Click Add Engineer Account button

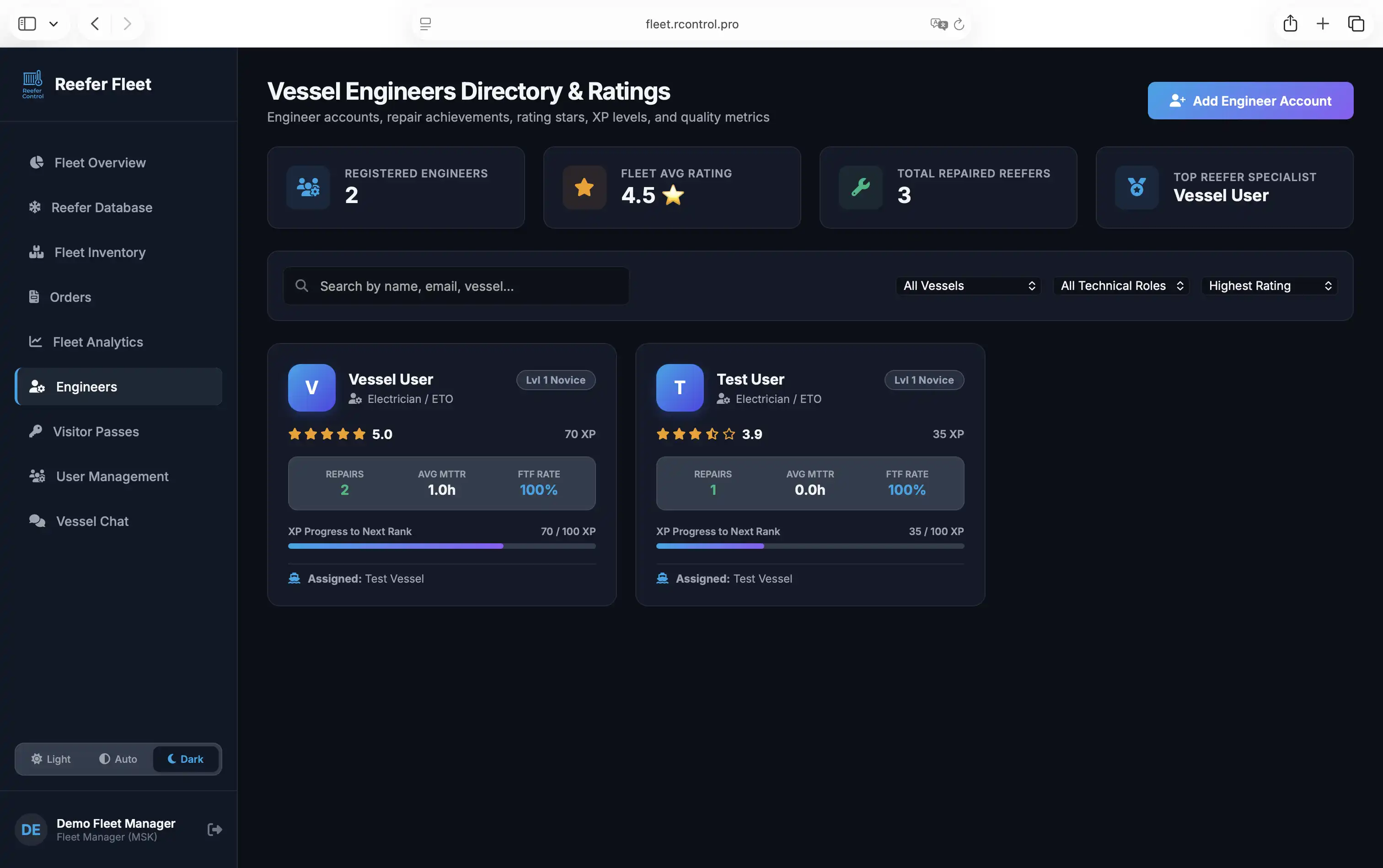point(1250,101)
